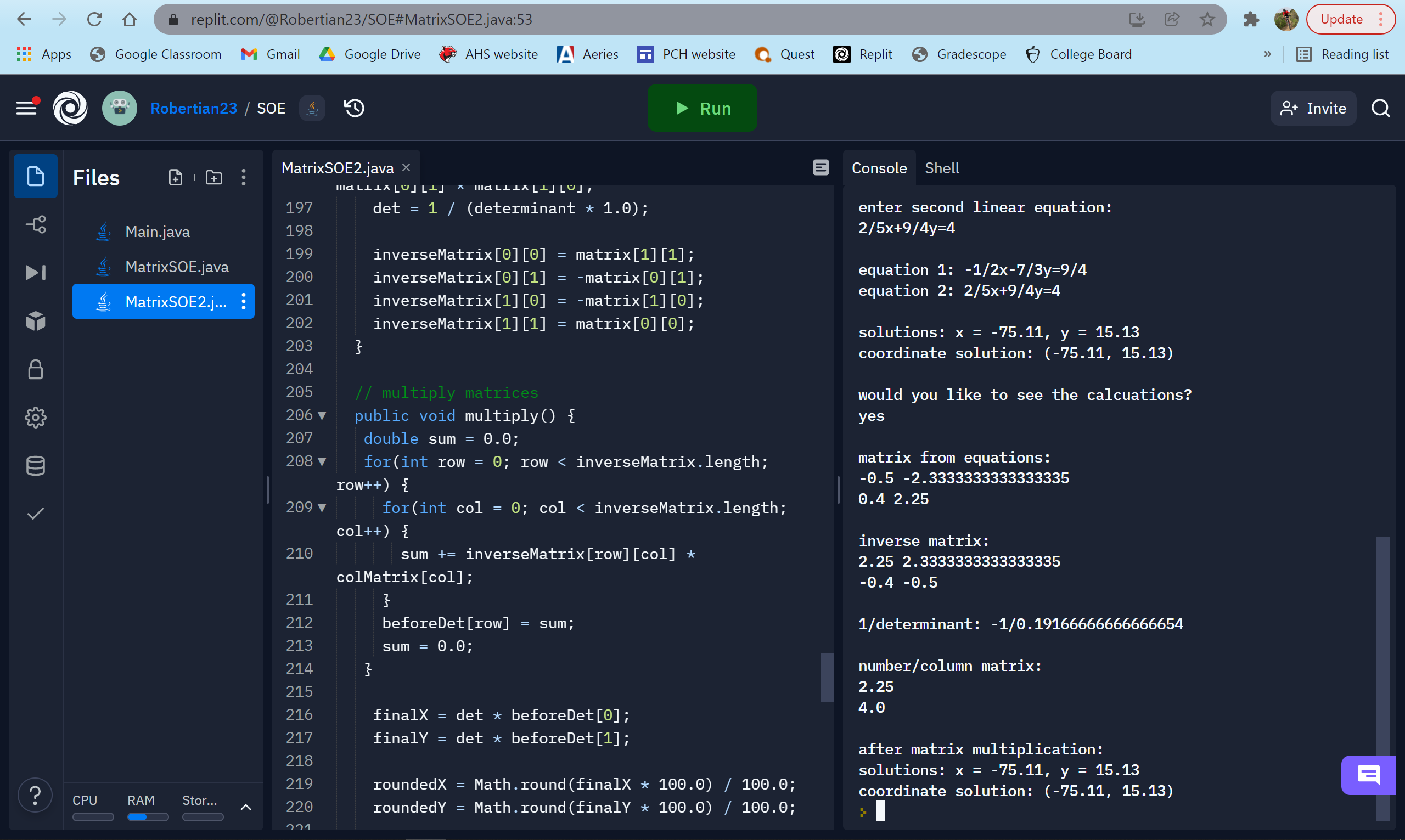This screenshot has width=1405, height=840.
Task: Switch to the Shell tab
Action: click(x=941, y=168)
